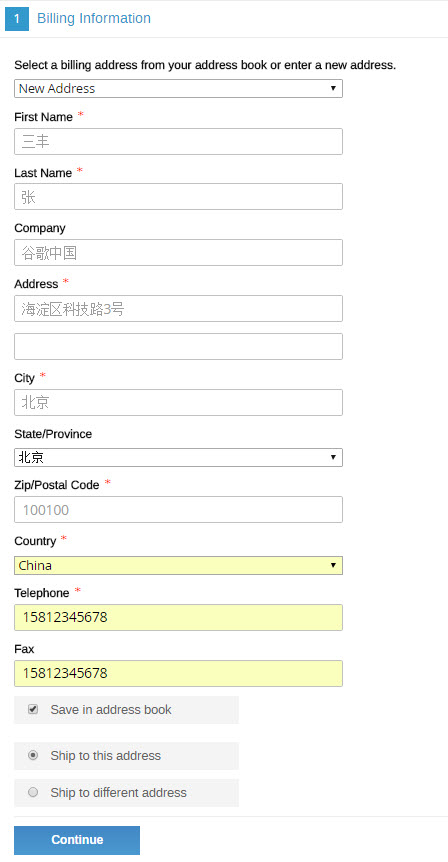Click the step 1 number badge
This screenshot has width=448, height=862.
(x=16, y=19)
